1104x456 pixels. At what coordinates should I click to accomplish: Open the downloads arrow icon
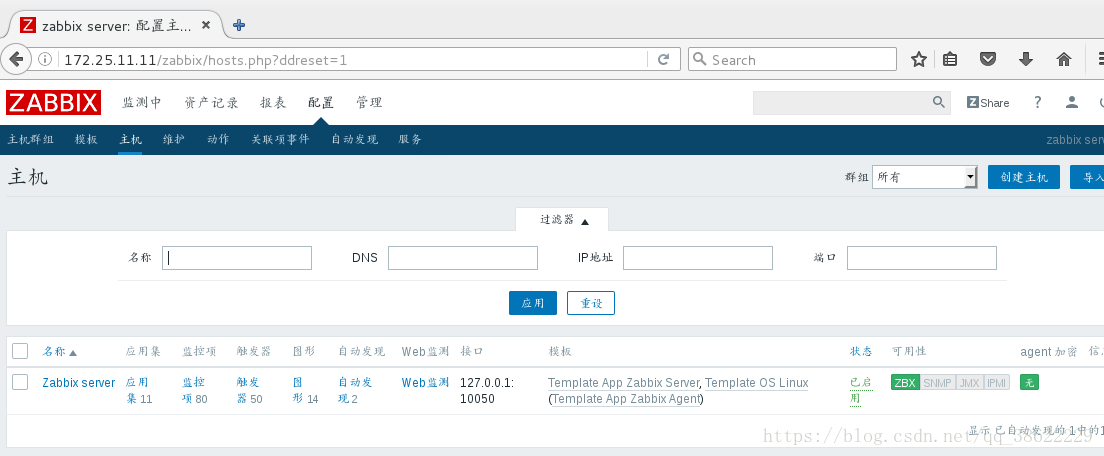1026,60
